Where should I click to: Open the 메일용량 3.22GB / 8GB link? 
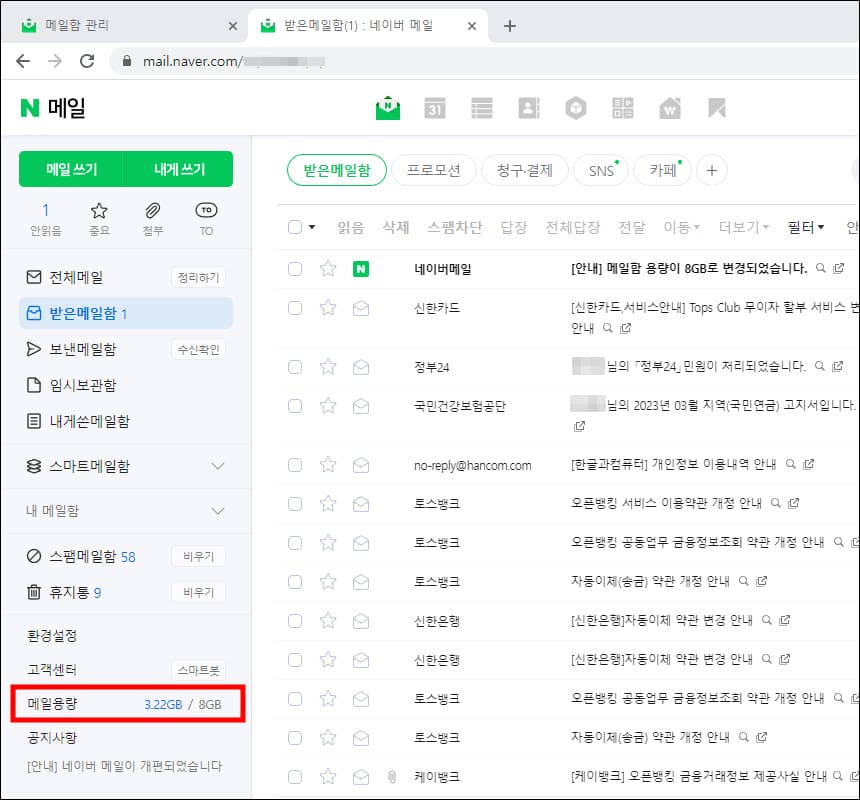(125, 704)
